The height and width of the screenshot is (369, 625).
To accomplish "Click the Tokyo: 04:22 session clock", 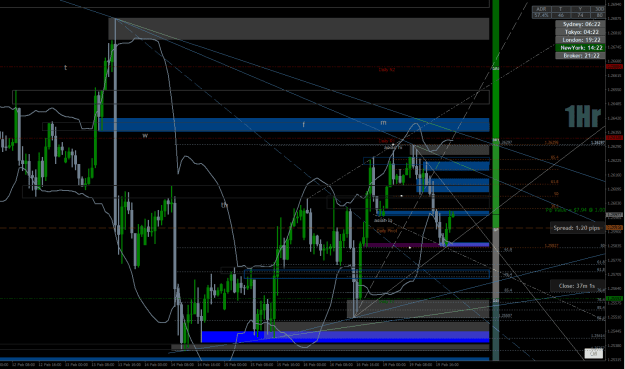I will [x=580, y=32].
